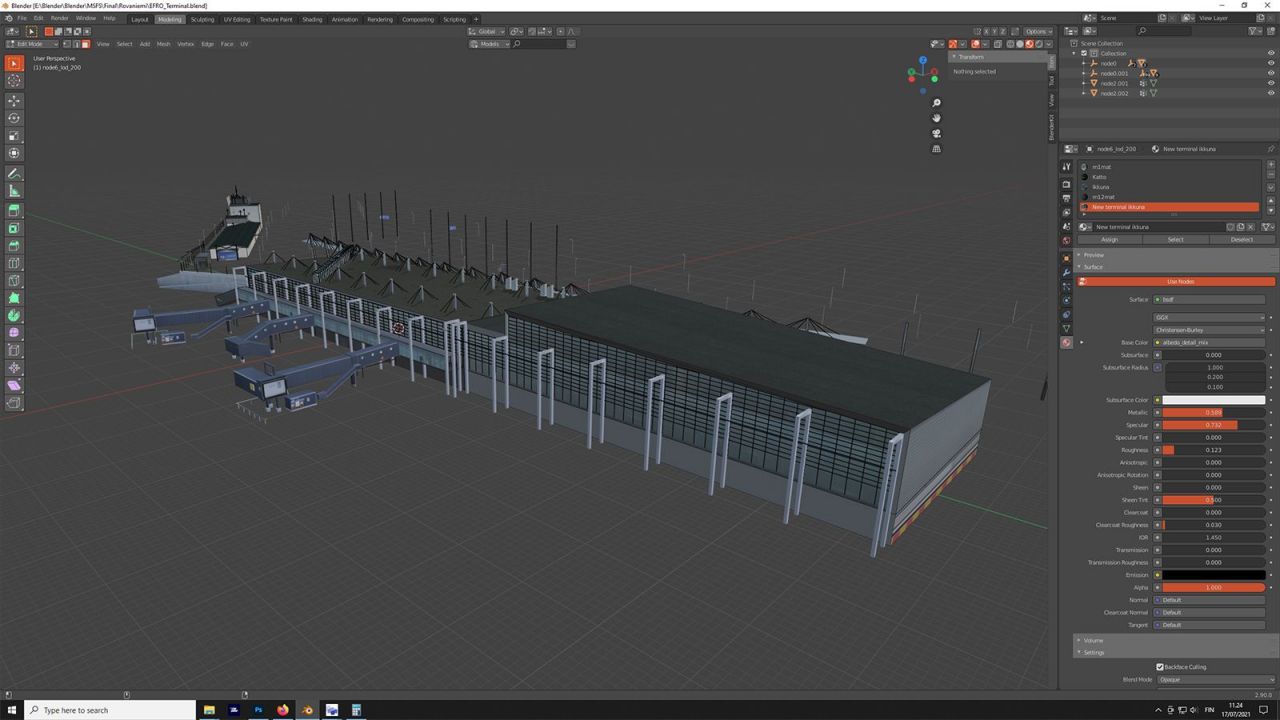The image size is (1280, 720).
Task: Click the Metallic value slider
Action: point(1214,412)
